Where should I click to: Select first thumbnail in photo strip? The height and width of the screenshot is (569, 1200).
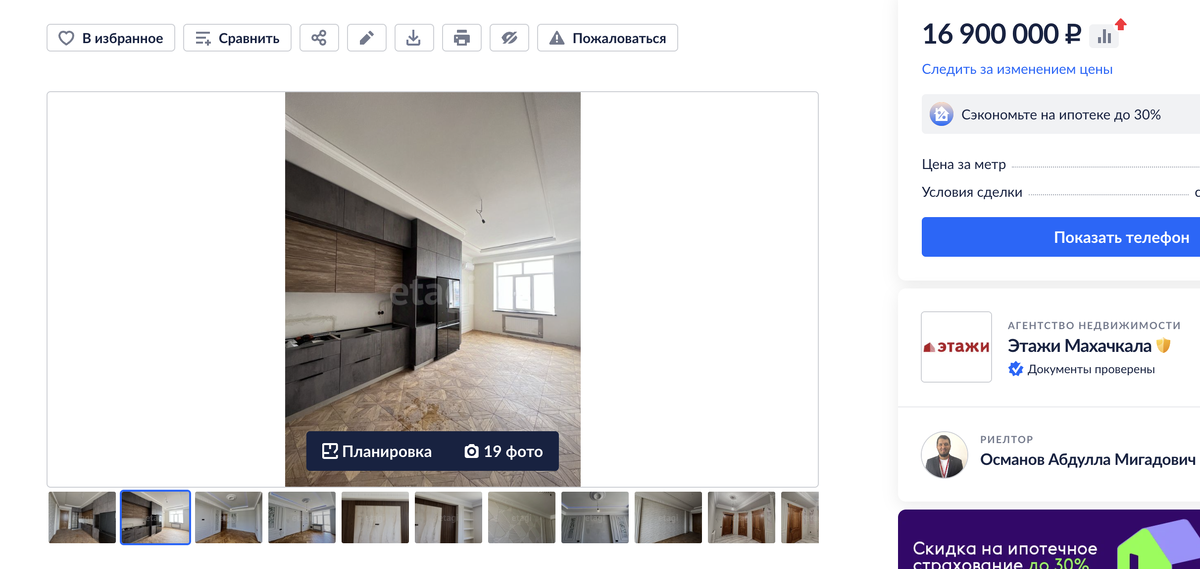pyautogui.click(x=82, y=517)
